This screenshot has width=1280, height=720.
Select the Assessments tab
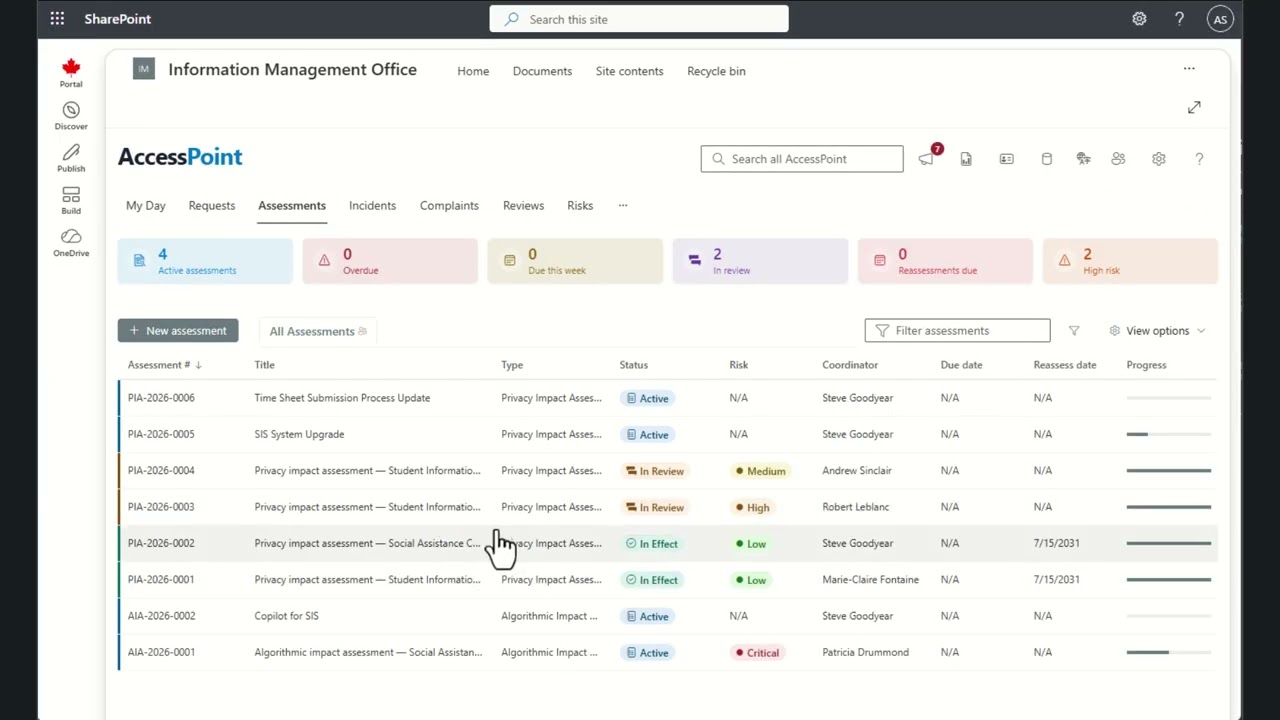tap(292, 205)
